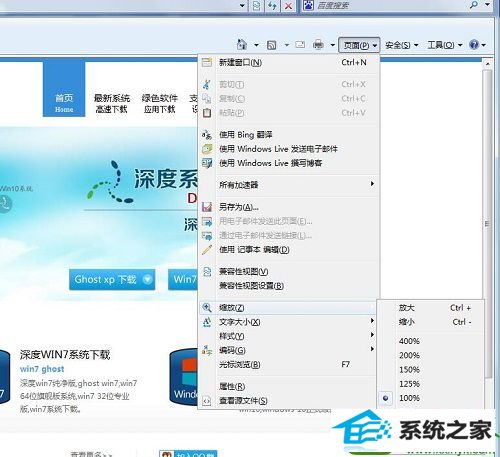Image resolution: width=500 pixels, height=457 pixels.
Task: Open the print options dropdown arrow
Action: pyautogui.click(x=333, y=45)
